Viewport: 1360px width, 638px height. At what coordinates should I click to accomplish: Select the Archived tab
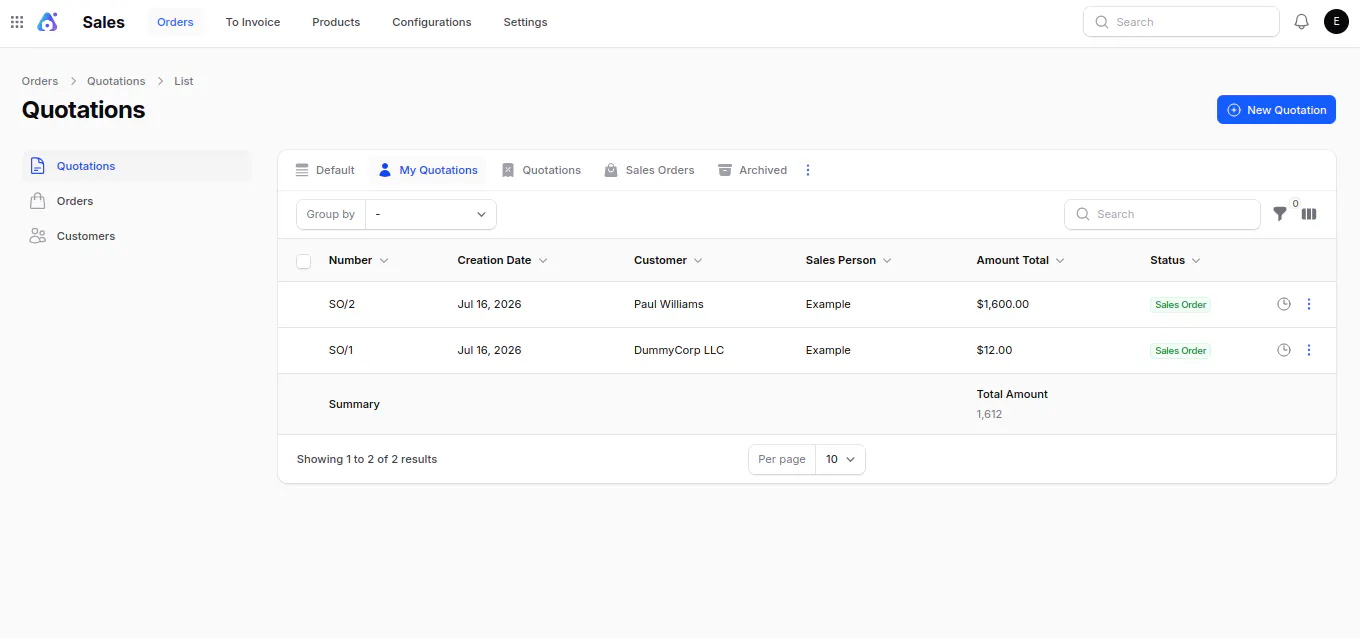coord(752,170)
